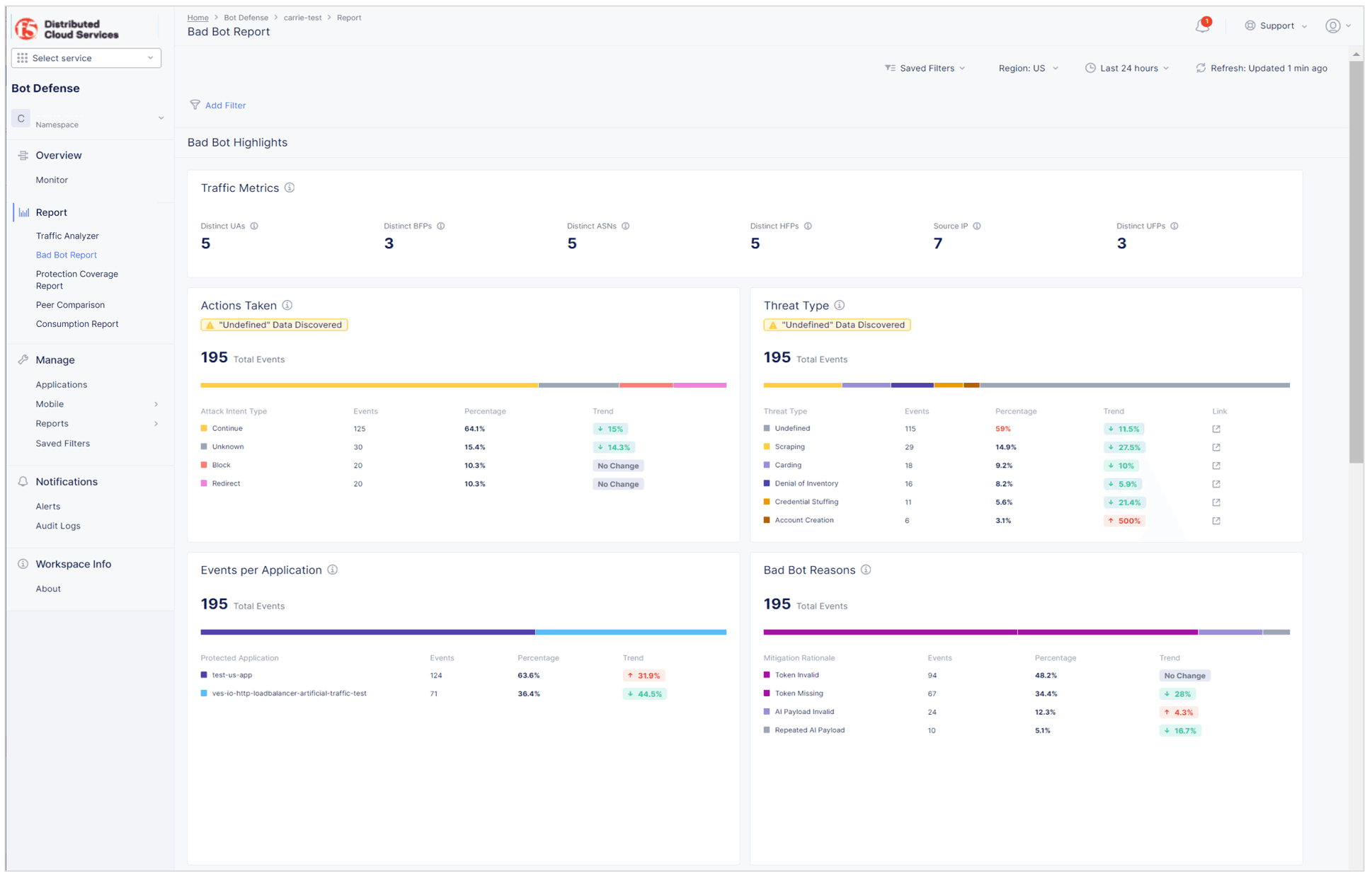The image size is (1372, 881).
Task: Open the notifications bell icon
Action: pyautogui.click(x=1202, y=26)
